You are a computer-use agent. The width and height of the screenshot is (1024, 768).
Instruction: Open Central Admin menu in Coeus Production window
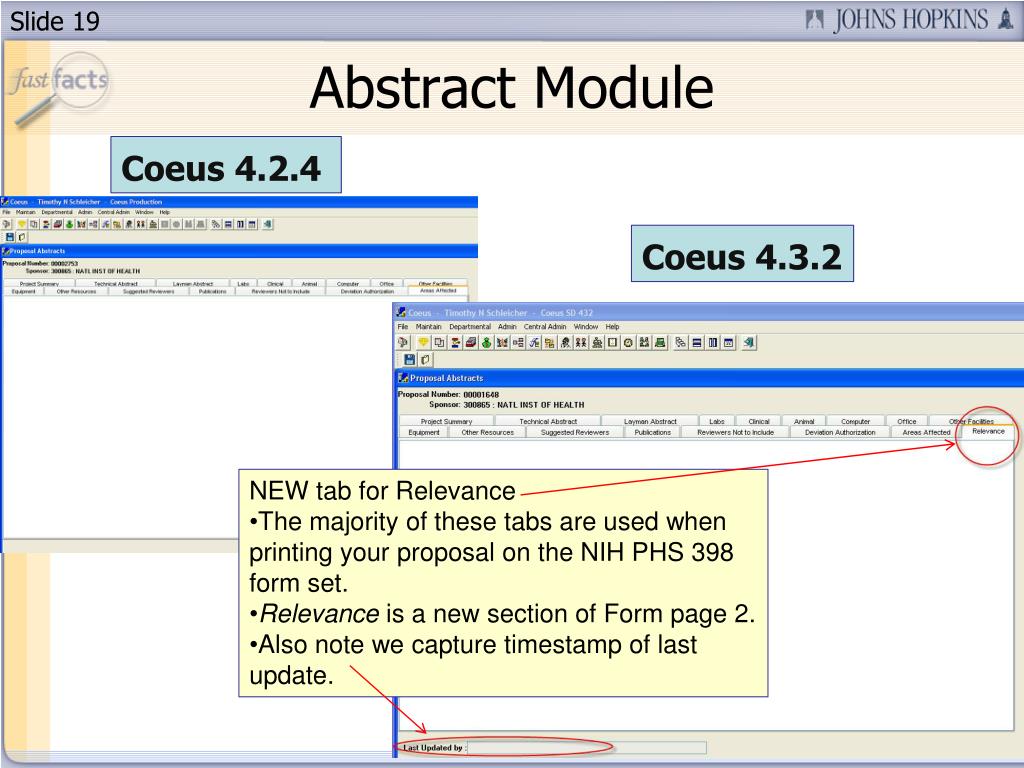coord(114,212)
